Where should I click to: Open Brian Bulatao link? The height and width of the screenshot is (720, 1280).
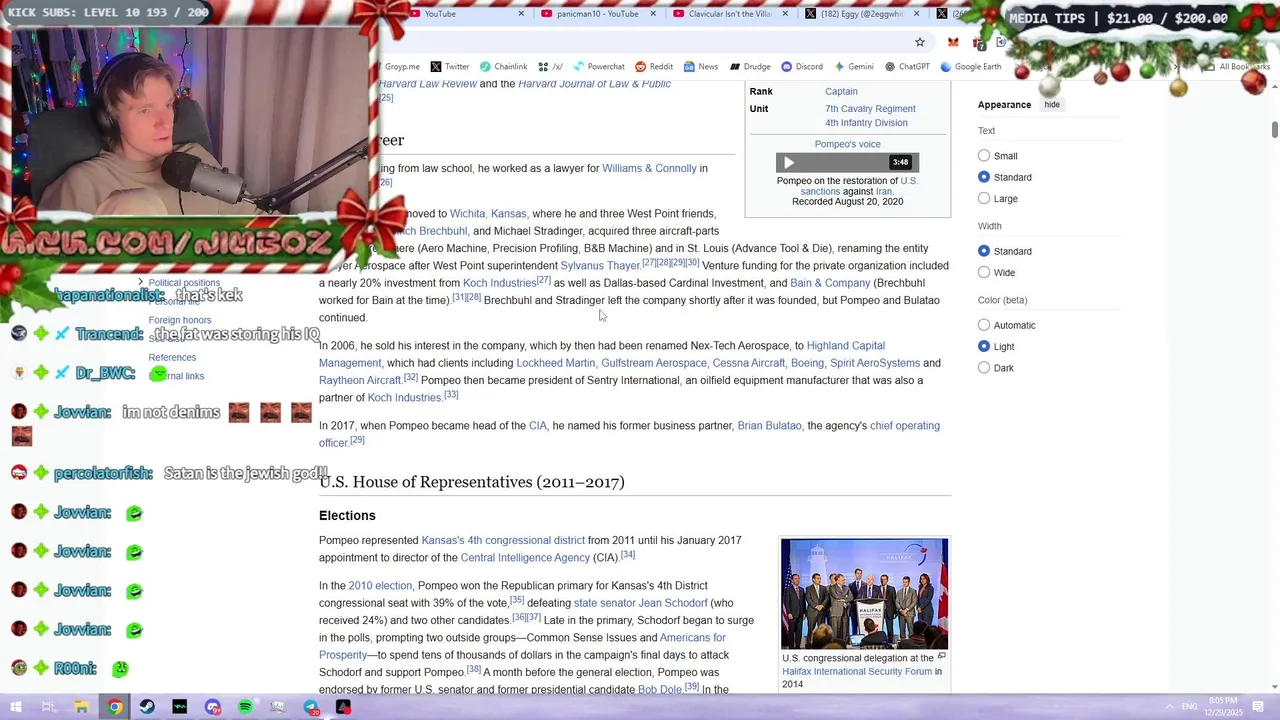769,426
